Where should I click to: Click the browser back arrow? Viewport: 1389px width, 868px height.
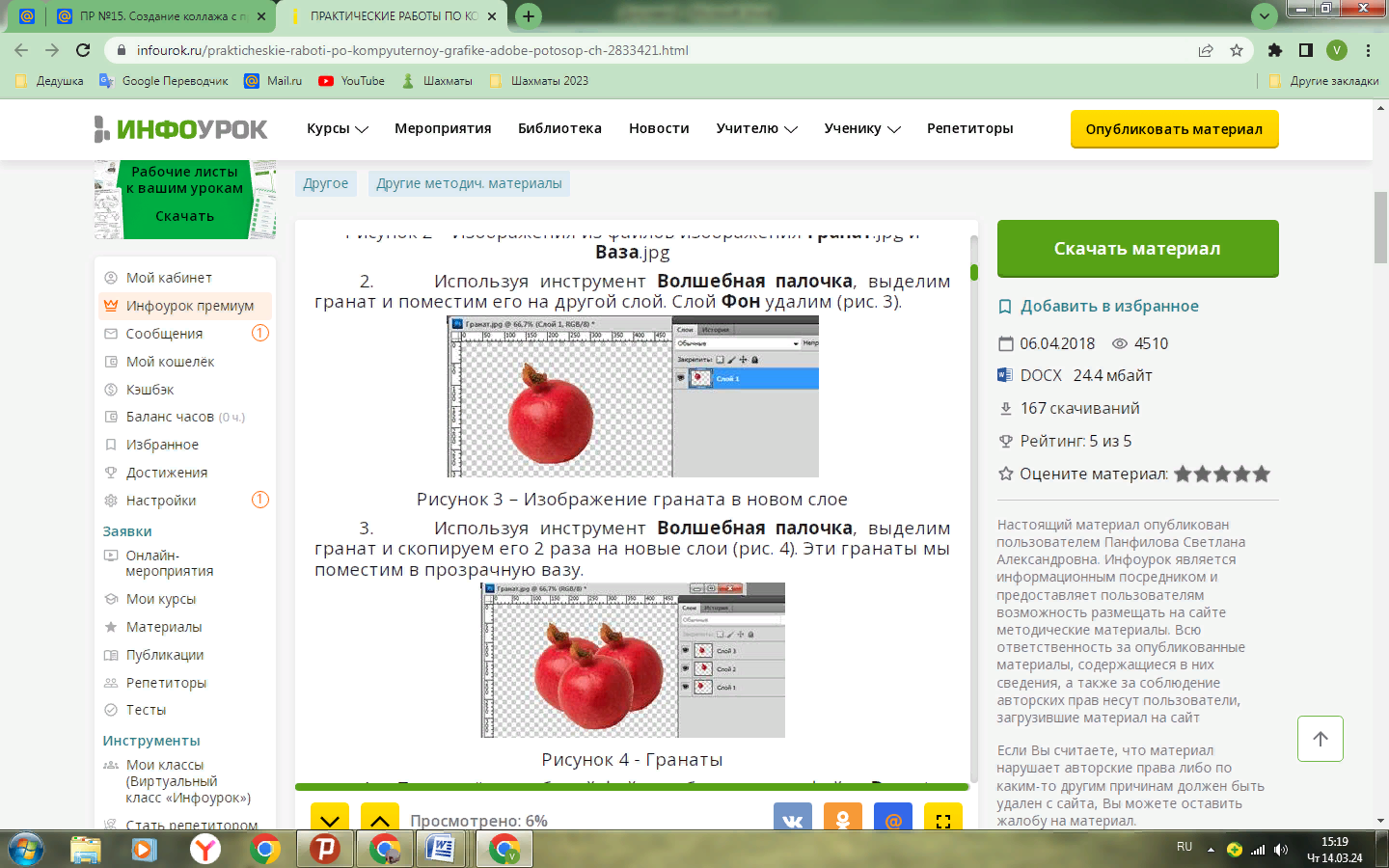(21, 50)
